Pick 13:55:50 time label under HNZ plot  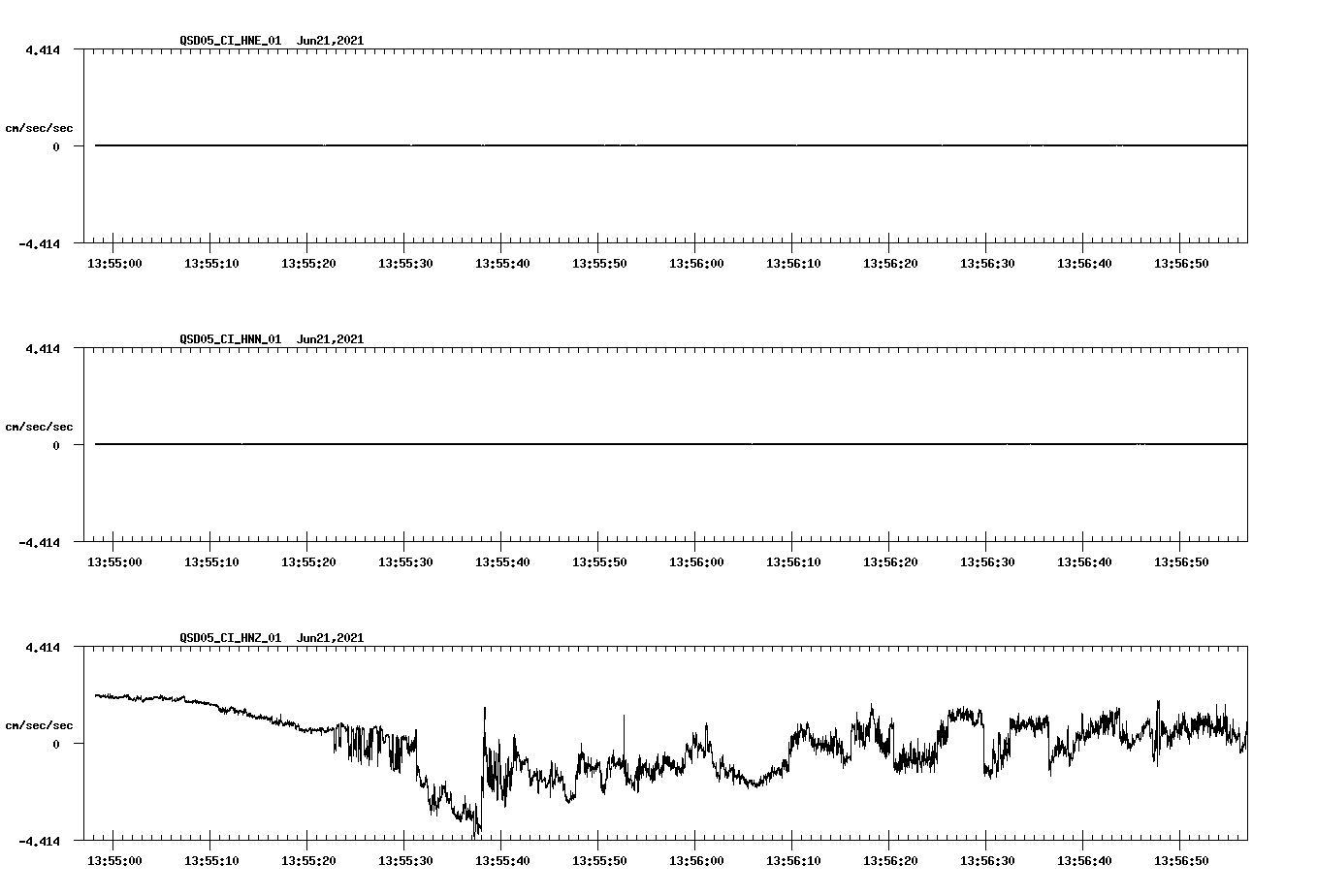(599, 861)
